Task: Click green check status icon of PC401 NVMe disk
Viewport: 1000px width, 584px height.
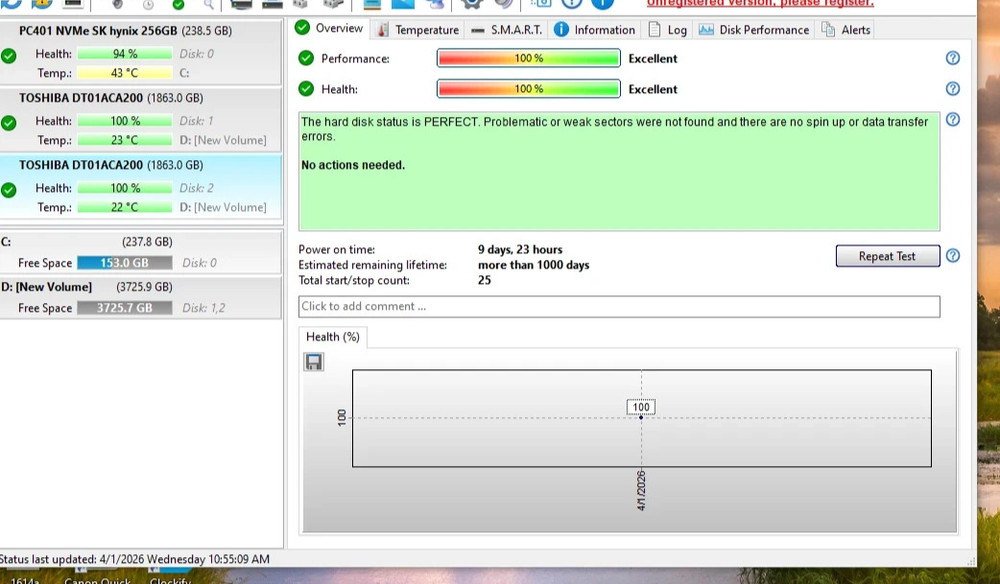Action: click(8, 56)
